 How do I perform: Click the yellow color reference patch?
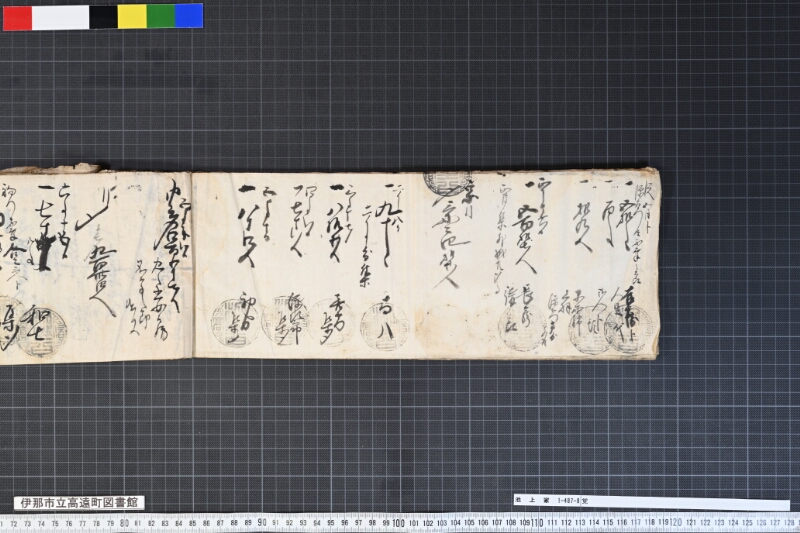click(132, 17)
